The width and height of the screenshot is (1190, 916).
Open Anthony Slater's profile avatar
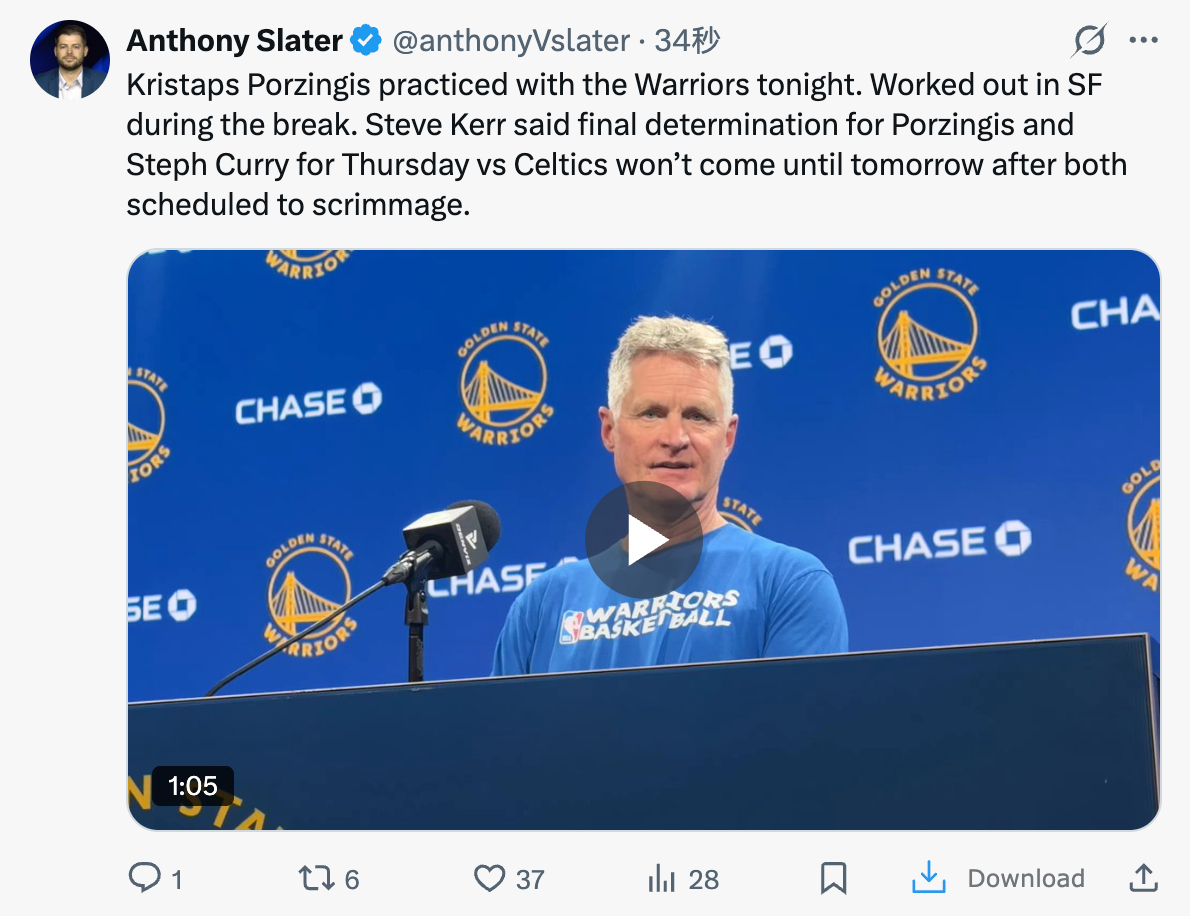(70, 59)
